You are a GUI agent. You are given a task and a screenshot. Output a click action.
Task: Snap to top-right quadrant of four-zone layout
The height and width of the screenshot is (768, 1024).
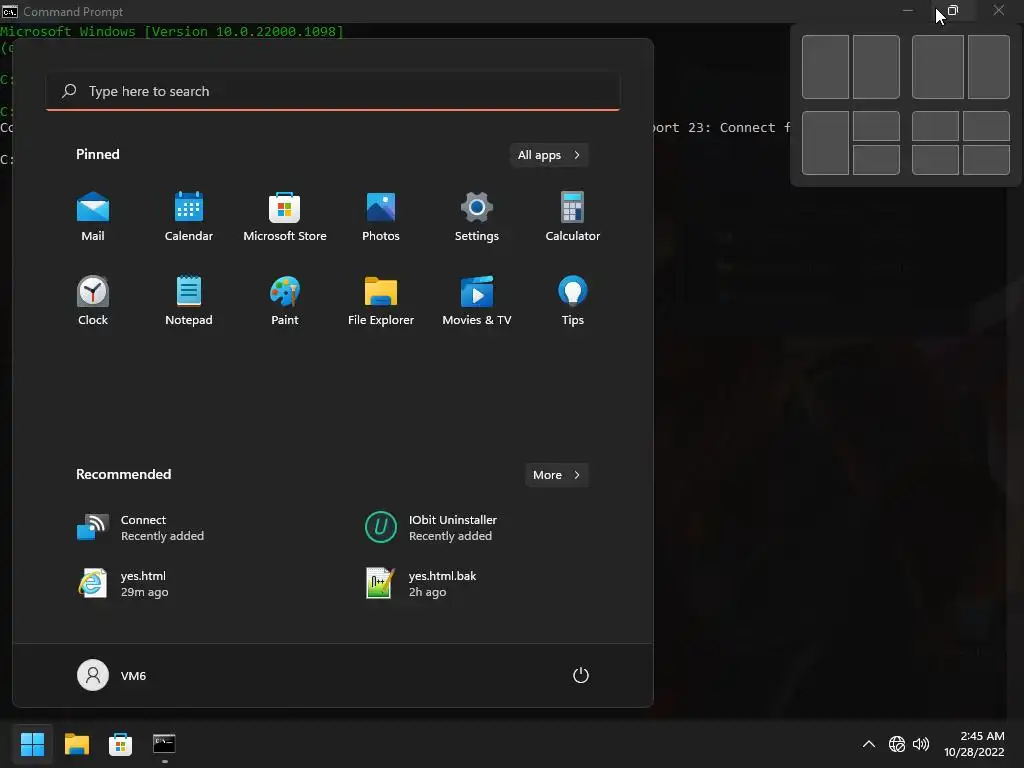point(986,126)
